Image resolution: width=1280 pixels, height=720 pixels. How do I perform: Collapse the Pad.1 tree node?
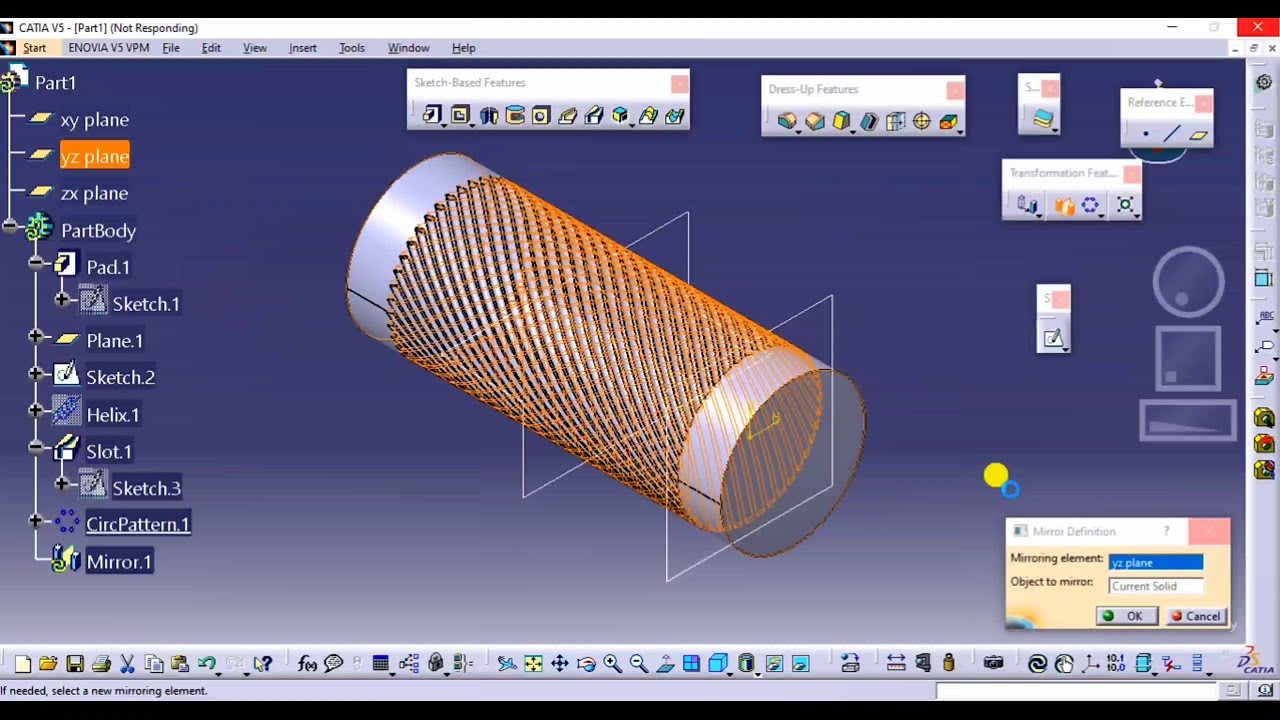[35, 264]
